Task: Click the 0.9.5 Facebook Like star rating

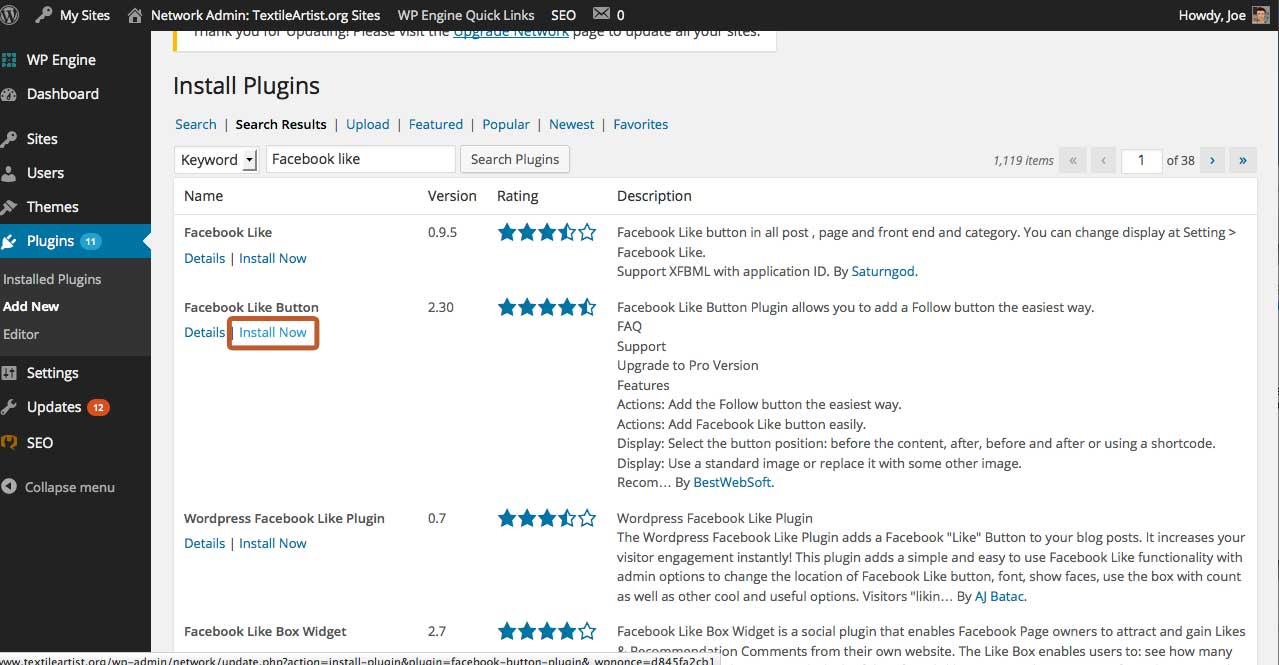Action: point(547,232)
